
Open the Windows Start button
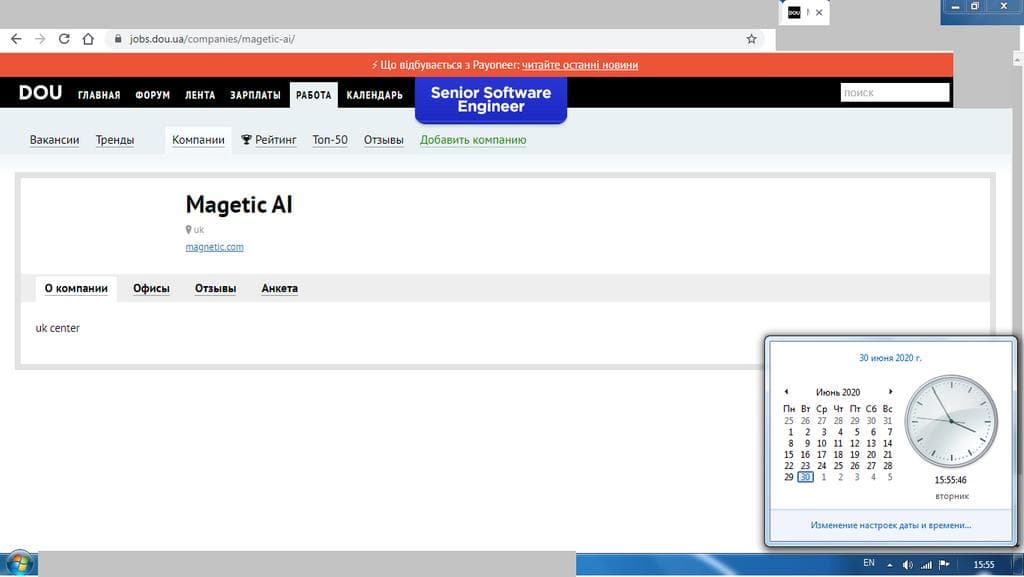(19, 563)
